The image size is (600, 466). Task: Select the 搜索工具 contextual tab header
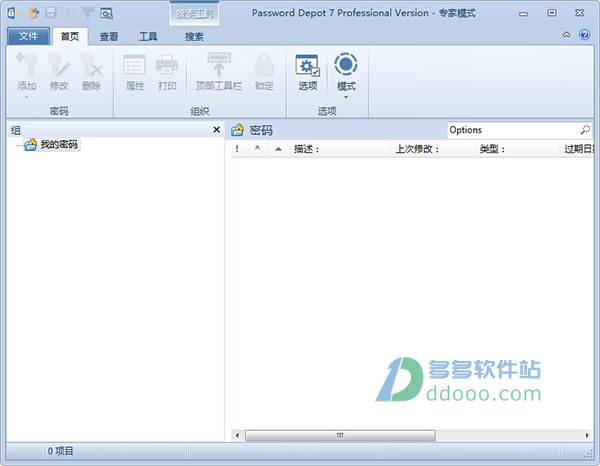(x=194, y=15)
